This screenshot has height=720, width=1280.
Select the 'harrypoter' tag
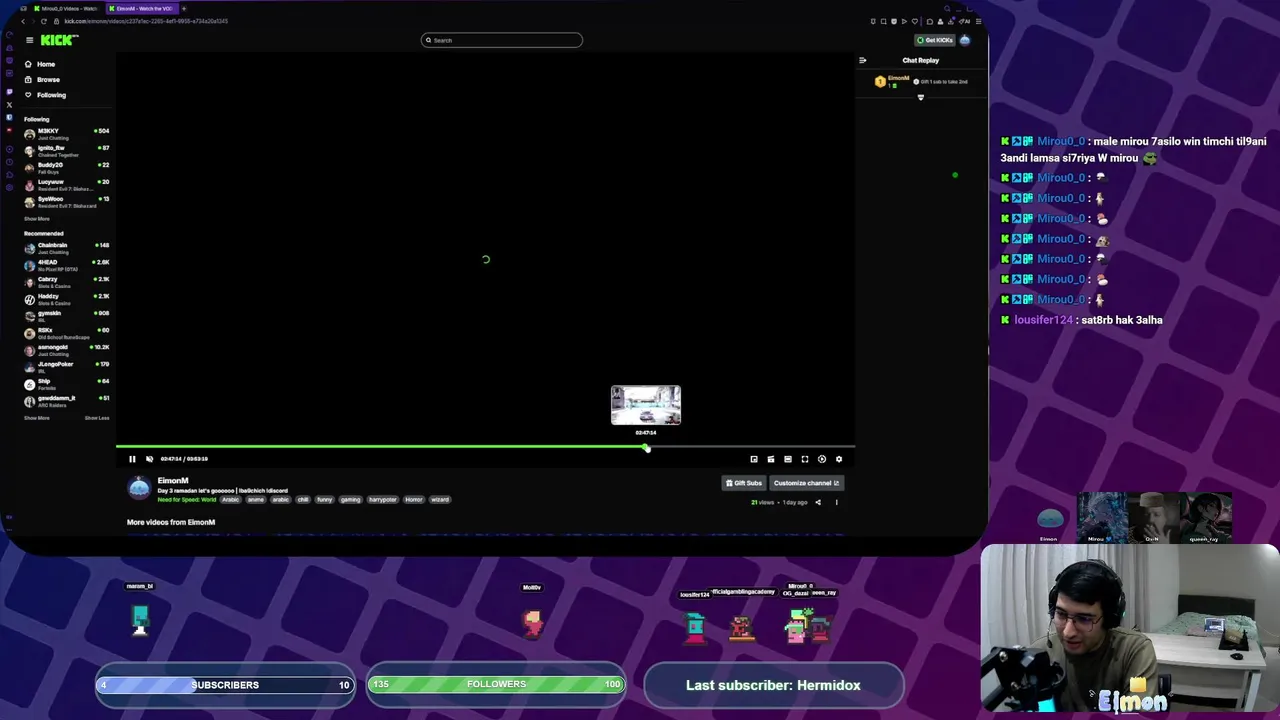[x=383, y=499]
